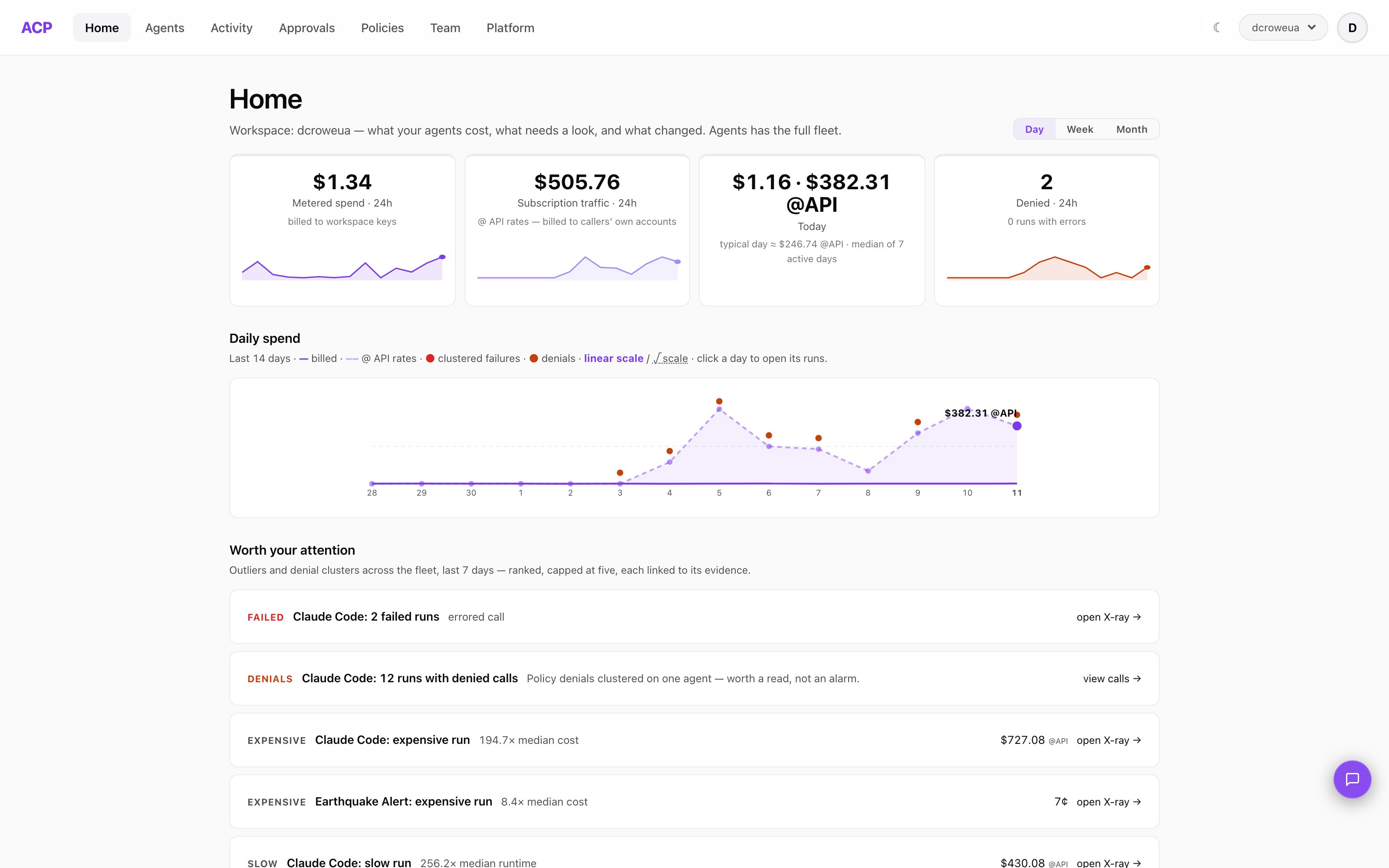Click the 'Daily spend' heading

265,338
